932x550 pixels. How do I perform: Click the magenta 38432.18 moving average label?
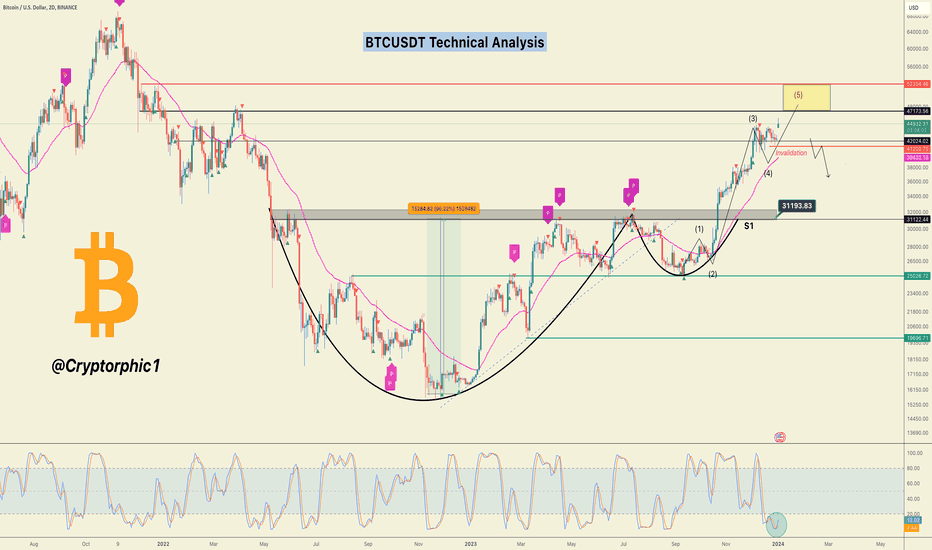[918, 158]
